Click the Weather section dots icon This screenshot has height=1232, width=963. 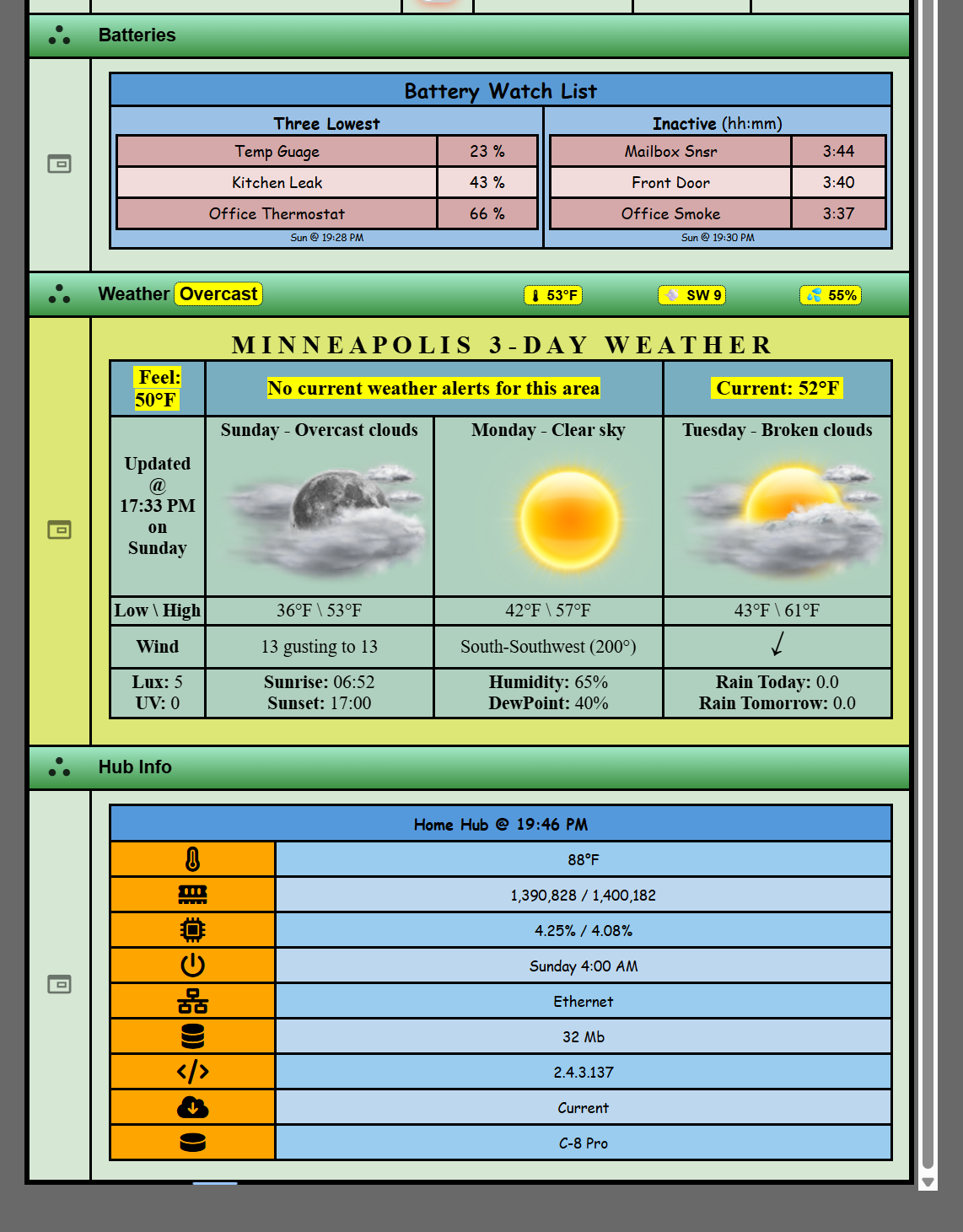pyautogui.click(x=59, y=294)
